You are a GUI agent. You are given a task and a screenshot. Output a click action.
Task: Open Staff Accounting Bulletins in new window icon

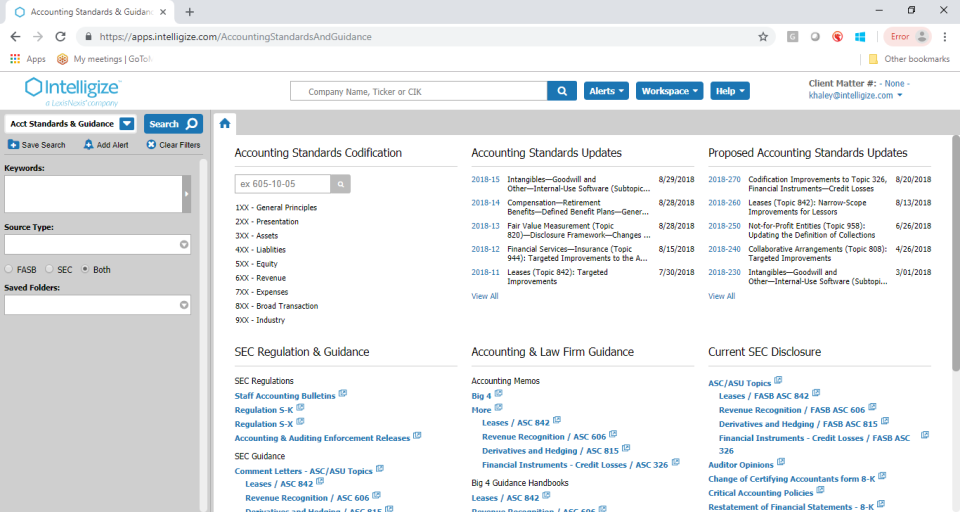point(343,395)
